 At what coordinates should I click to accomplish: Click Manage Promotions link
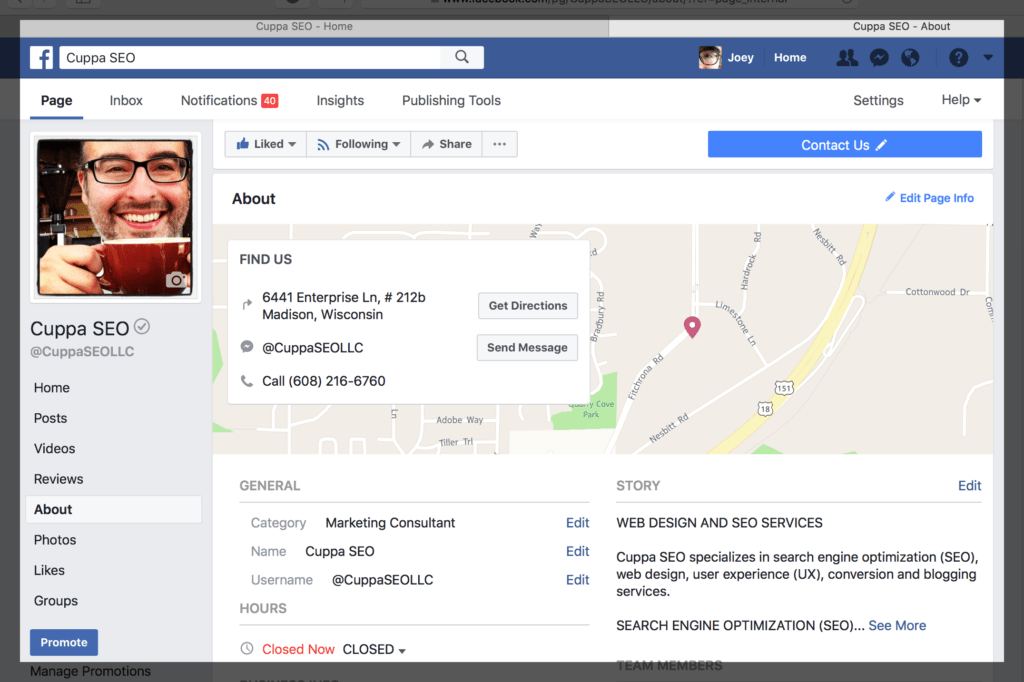click(x=90, y=671)
